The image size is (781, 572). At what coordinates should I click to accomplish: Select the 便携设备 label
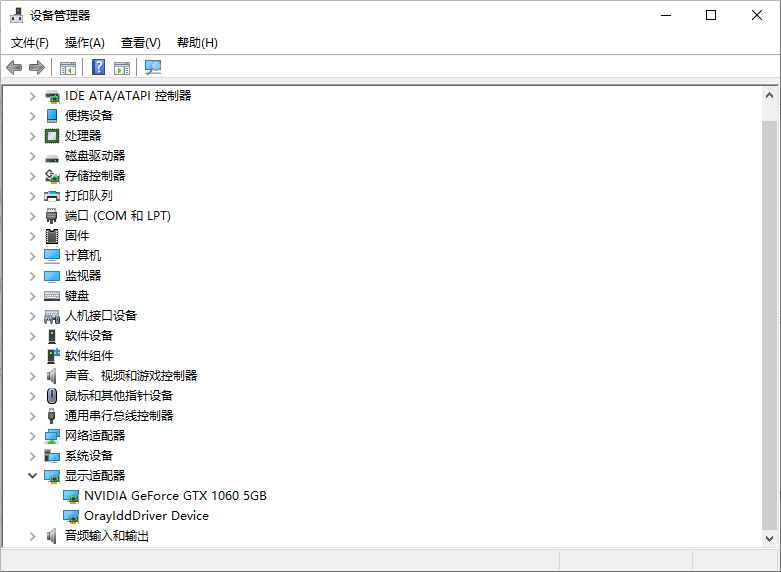point(89,116)
